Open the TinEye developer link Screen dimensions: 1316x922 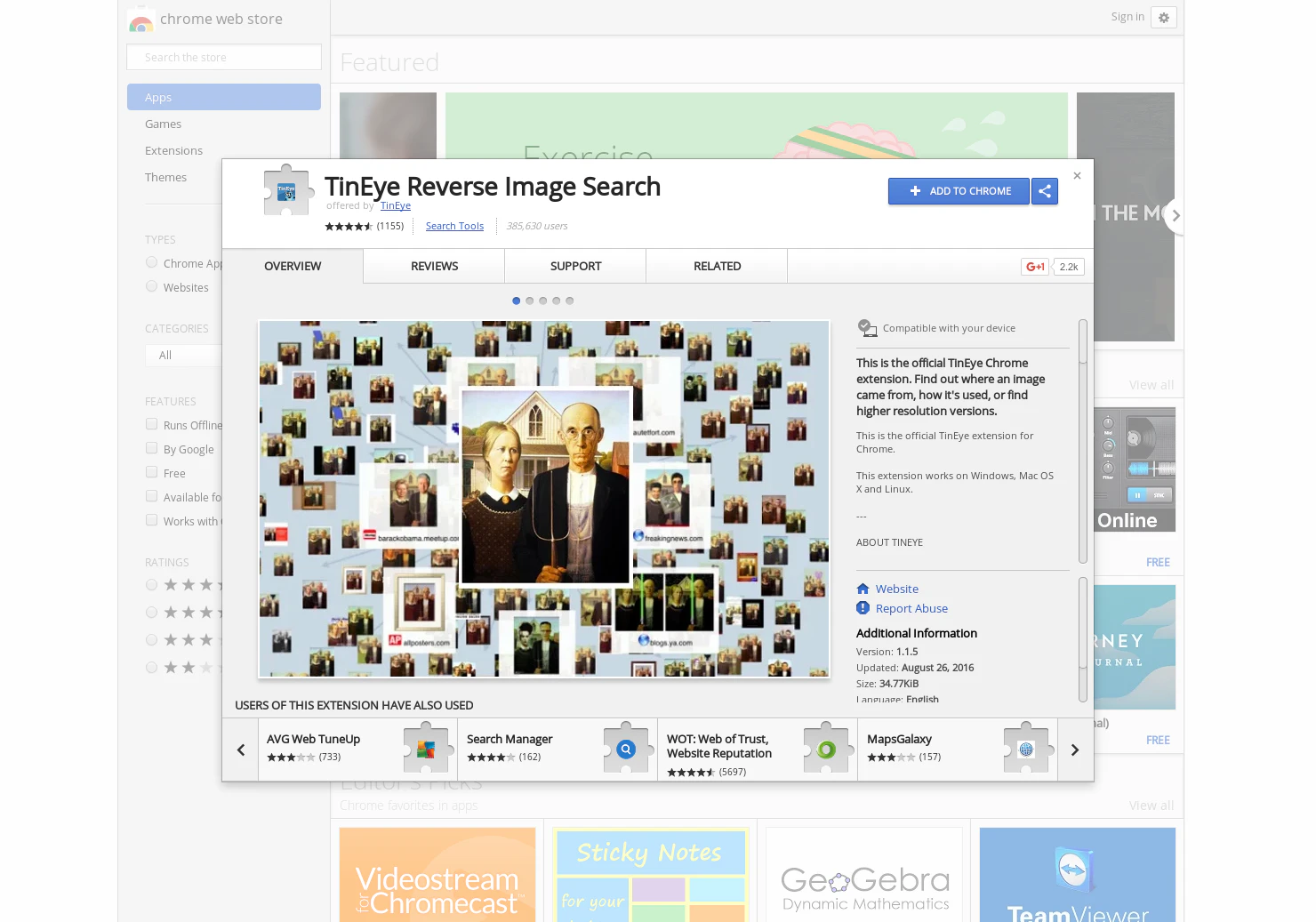396,205
